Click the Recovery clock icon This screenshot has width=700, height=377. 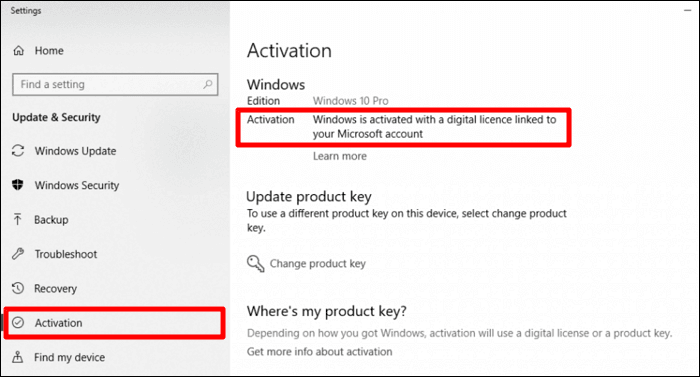(18, 288)
